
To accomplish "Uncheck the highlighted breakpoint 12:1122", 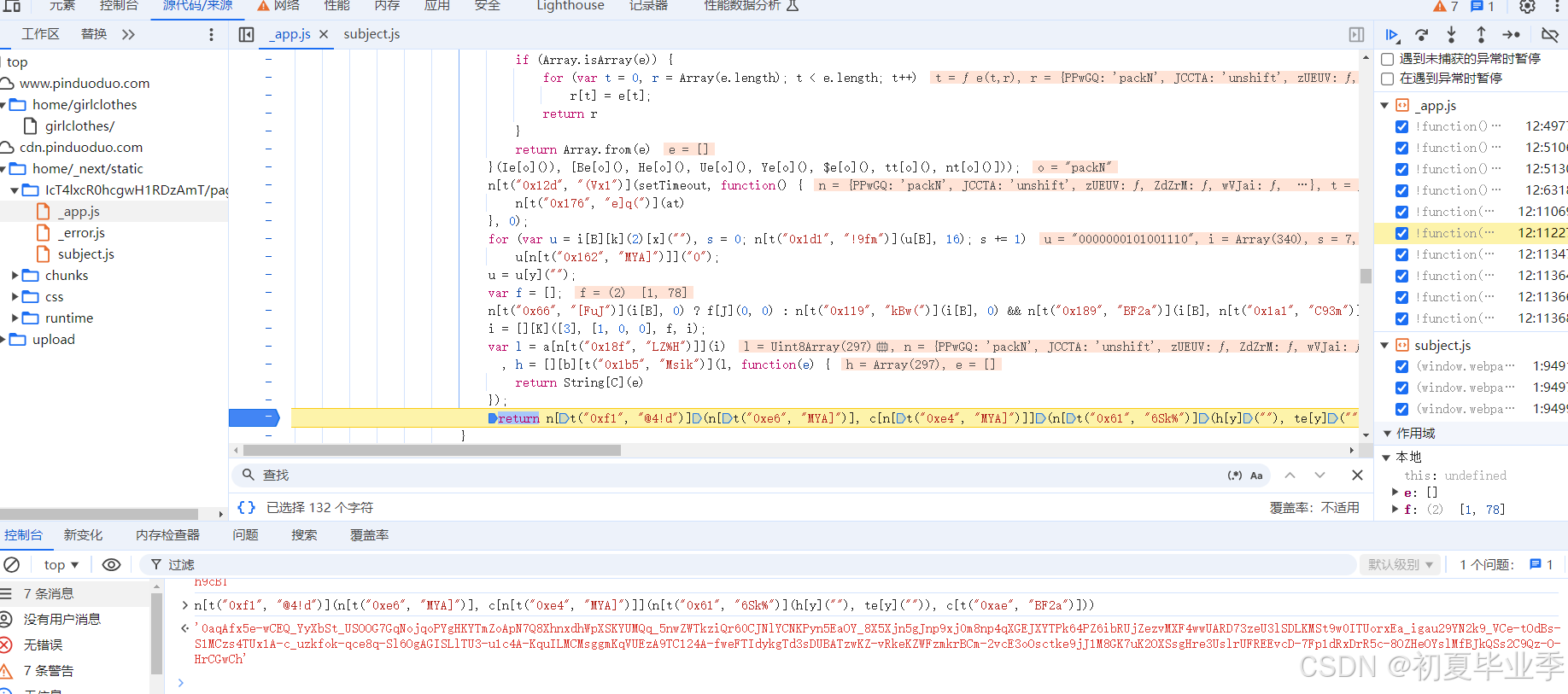I will point(1401,233).
